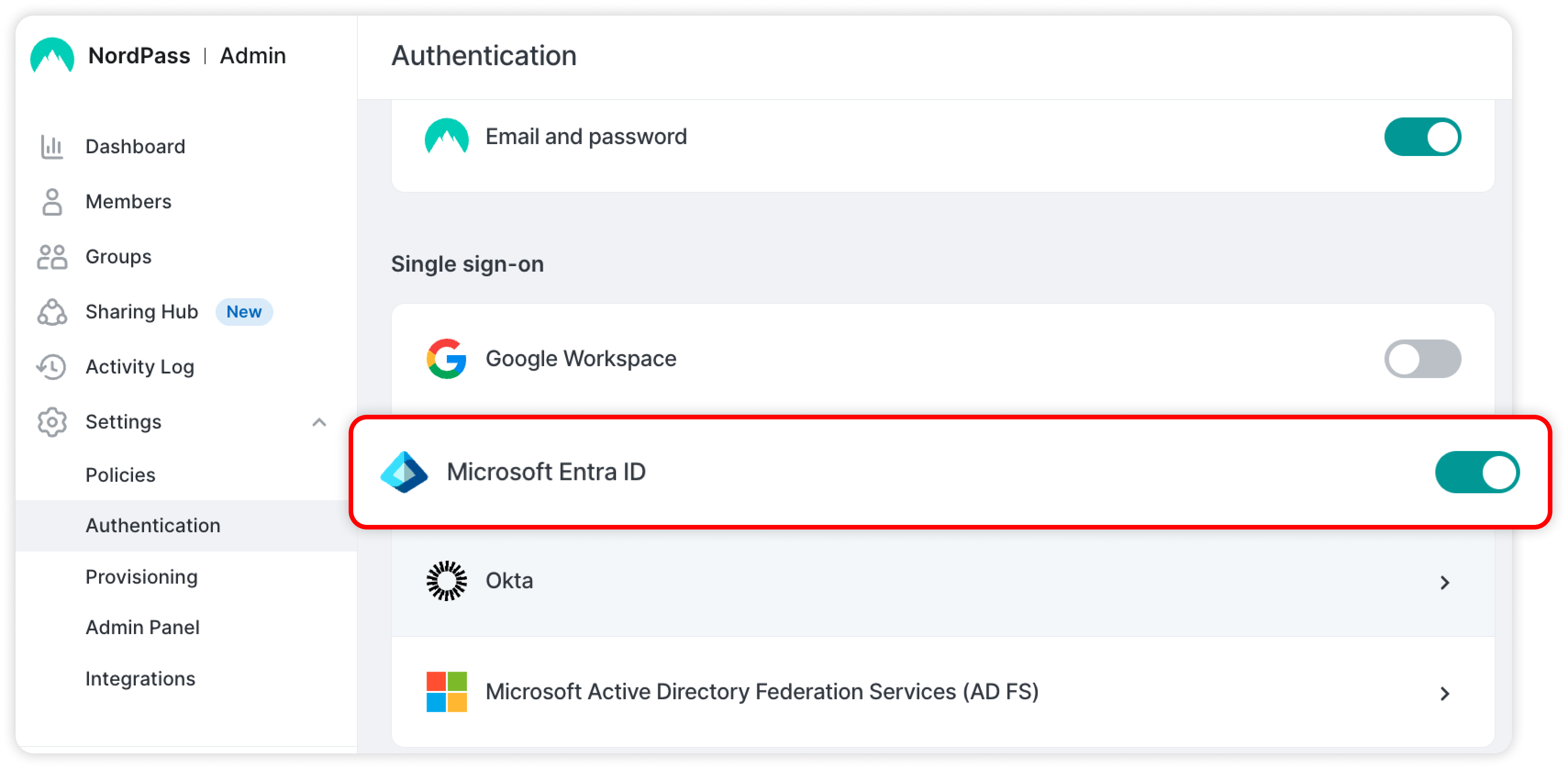Image resolution: width=1568 pixels, height=769 pixels.
Task: Click the Authentication page title
Action: [484, 56]
